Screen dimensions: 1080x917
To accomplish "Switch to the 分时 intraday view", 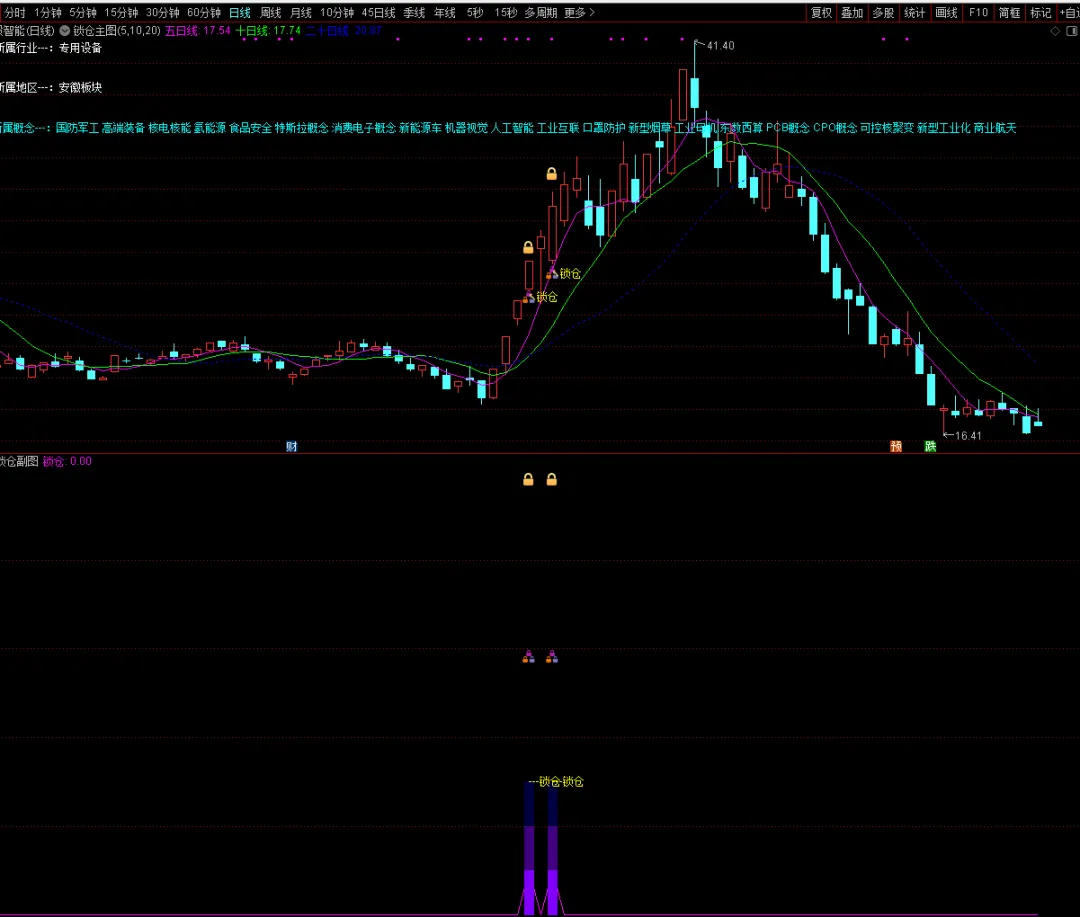I will (14, 12).
